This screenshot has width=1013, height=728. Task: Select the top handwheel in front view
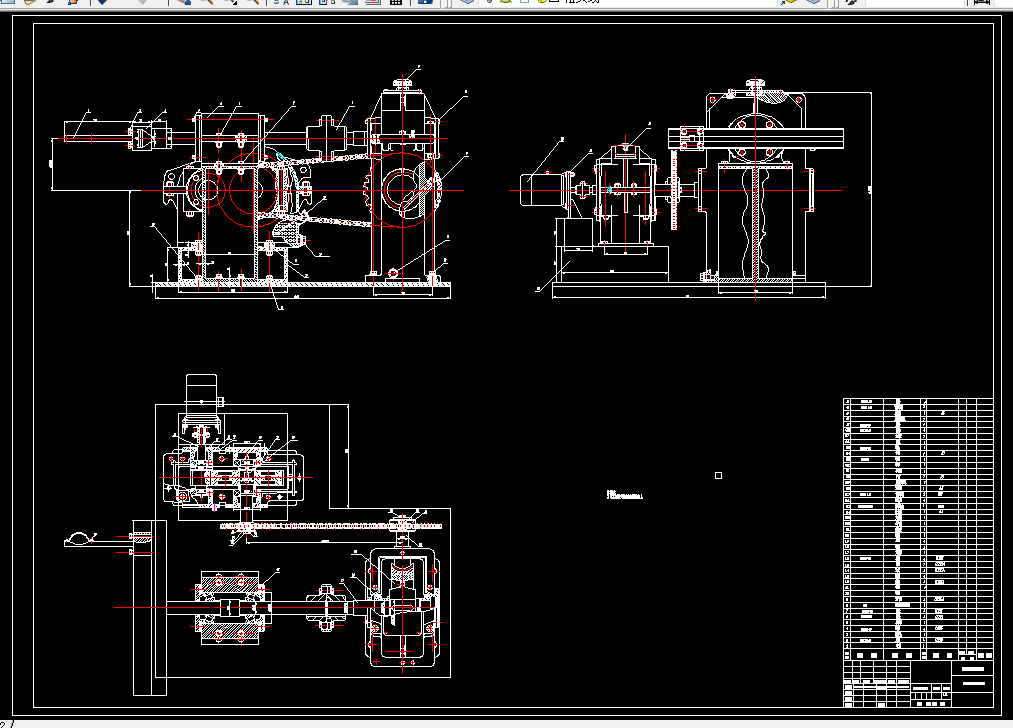pos(403,83)
